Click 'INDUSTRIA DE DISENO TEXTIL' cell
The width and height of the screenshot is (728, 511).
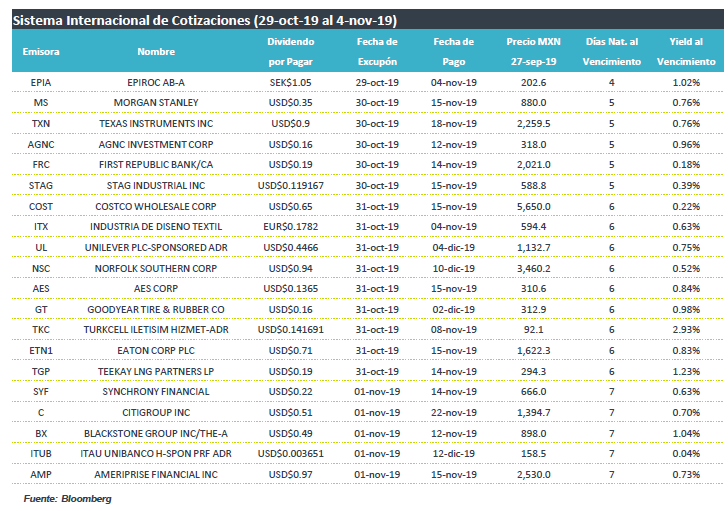(x=156, y=226)
